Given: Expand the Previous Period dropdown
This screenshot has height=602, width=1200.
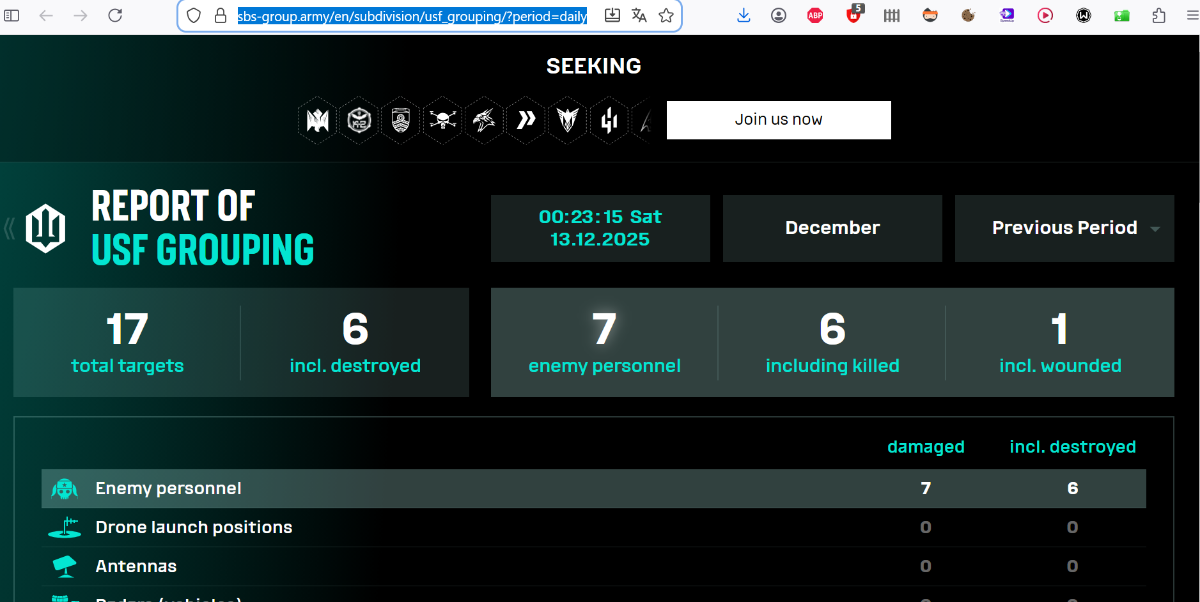Looking at the screenshot, I should click(1064, 228).
